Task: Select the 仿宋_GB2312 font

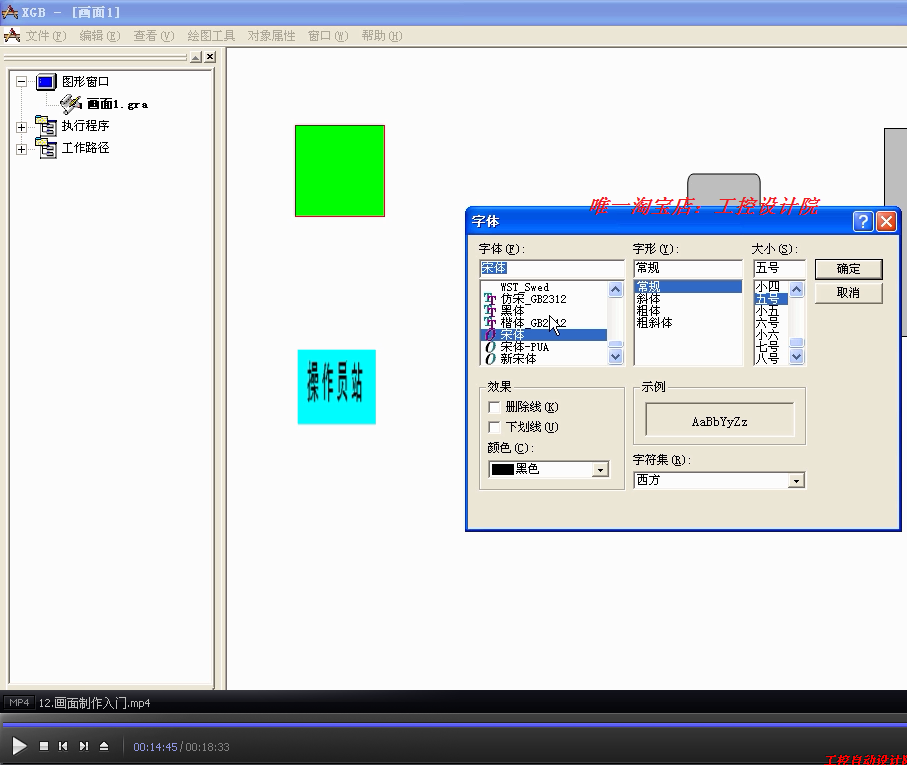Action: [533, 299]
